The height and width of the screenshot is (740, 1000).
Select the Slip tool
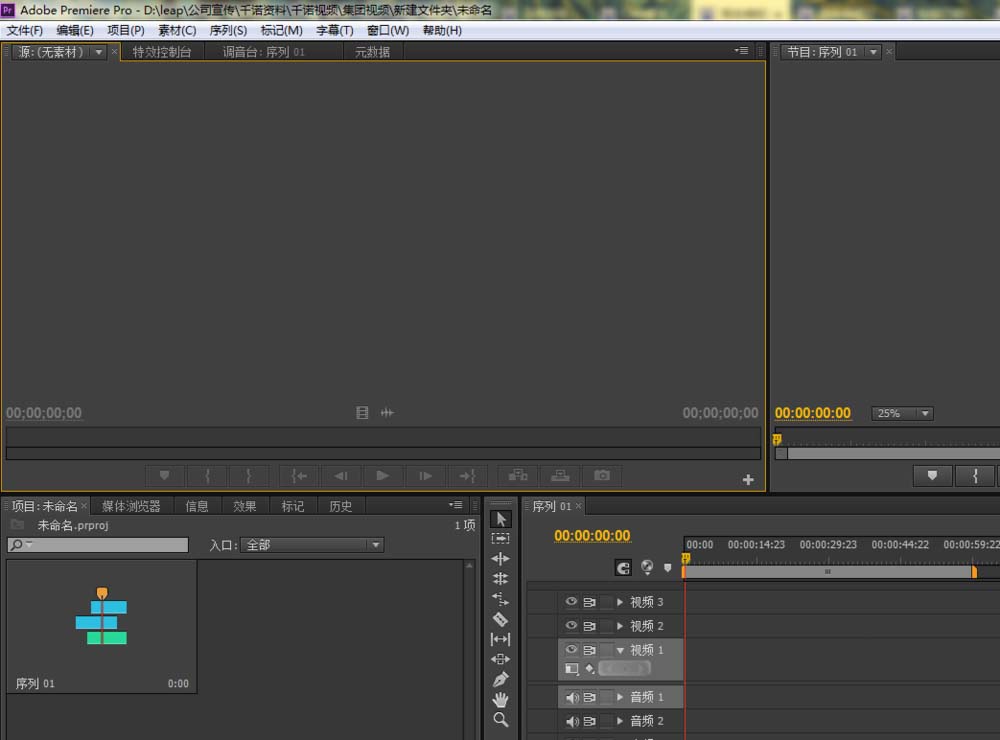[x=501, y=639]
